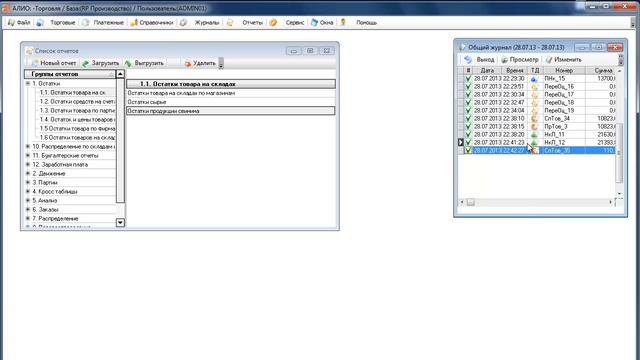Toggle checkmark on the ПереОц_16 row

point(468,87)
